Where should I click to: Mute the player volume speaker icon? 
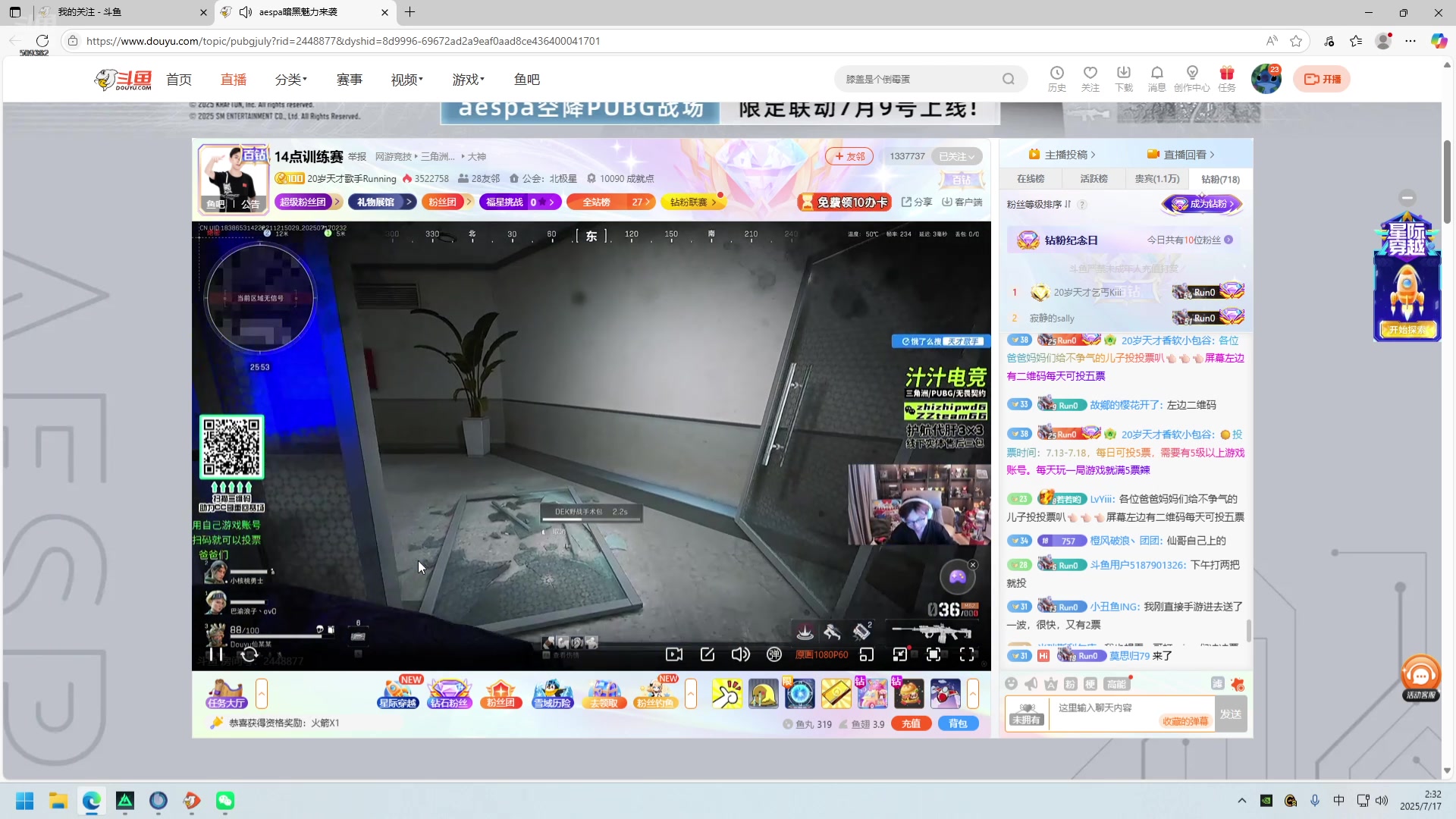pyautogui.click(x=741, y=654)
